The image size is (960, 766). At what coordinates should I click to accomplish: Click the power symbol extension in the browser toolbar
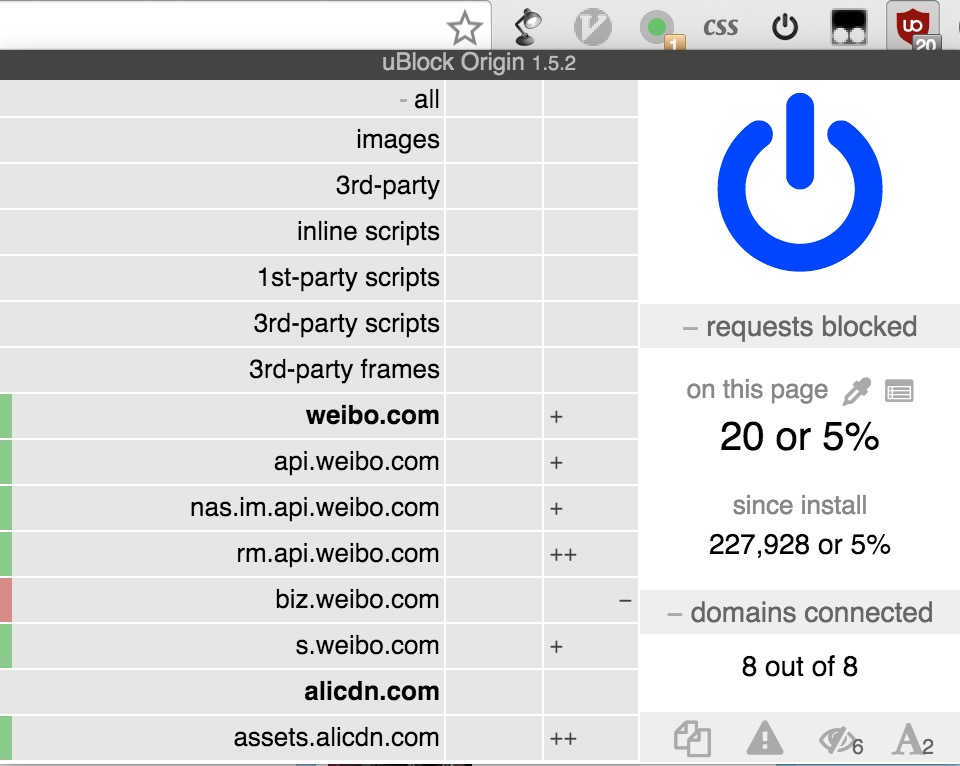(x=785, y=27)
